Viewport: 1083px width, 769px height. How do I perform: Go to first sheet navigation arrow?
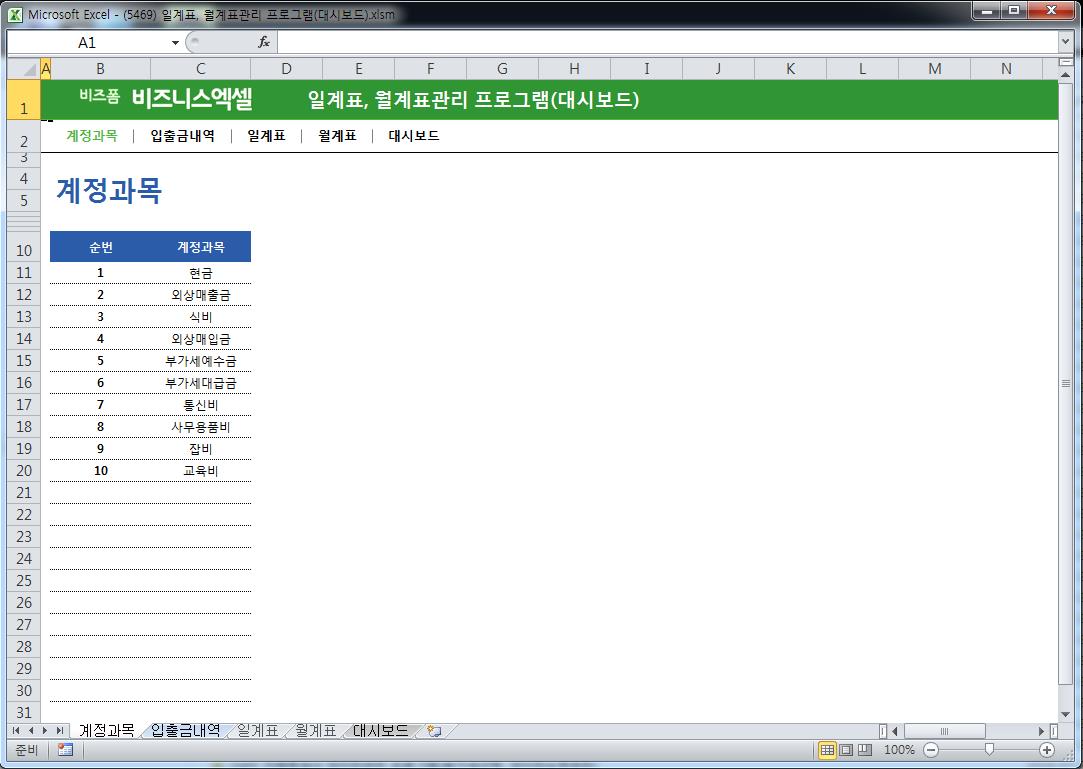[x=16, y=730]
